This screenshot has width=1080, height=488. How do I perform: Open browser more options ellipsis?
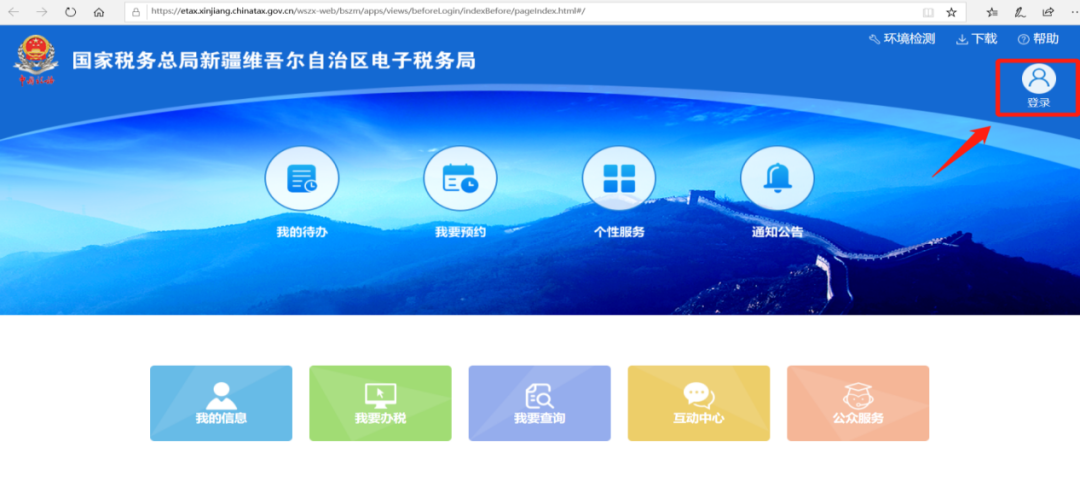coord(1074,12)
